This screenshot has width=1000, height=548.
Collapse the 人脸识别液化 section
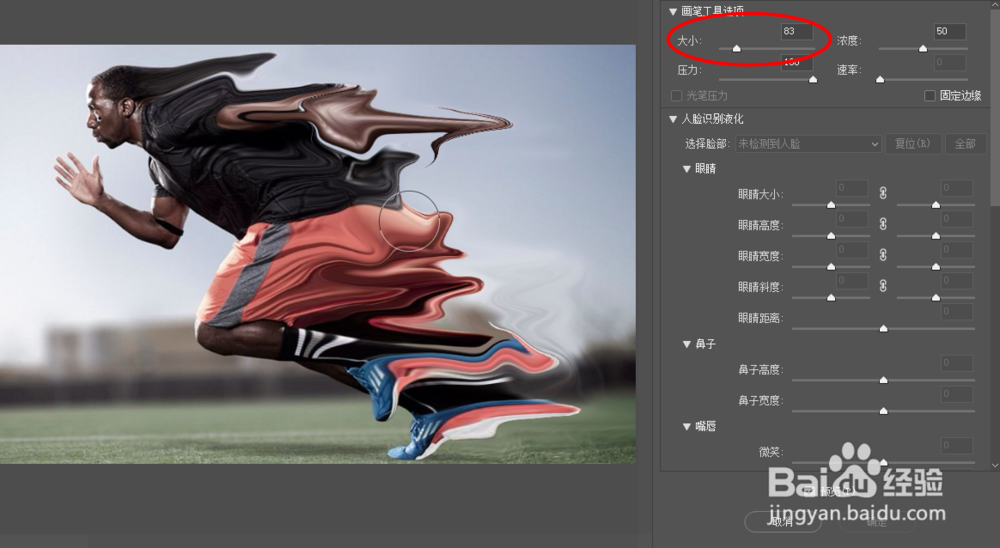click(673, 119)
